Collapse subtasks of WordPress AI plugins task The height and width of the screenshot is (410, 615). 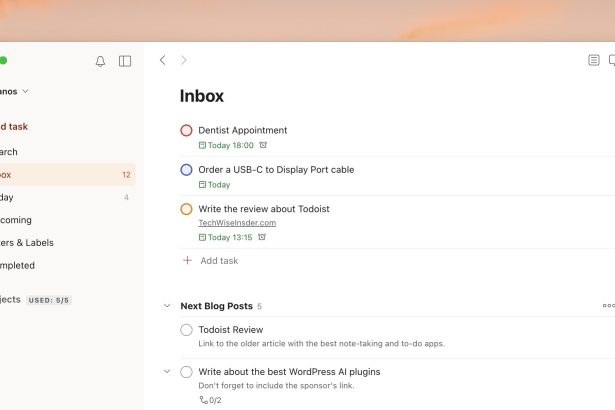[x=167, y=371]
